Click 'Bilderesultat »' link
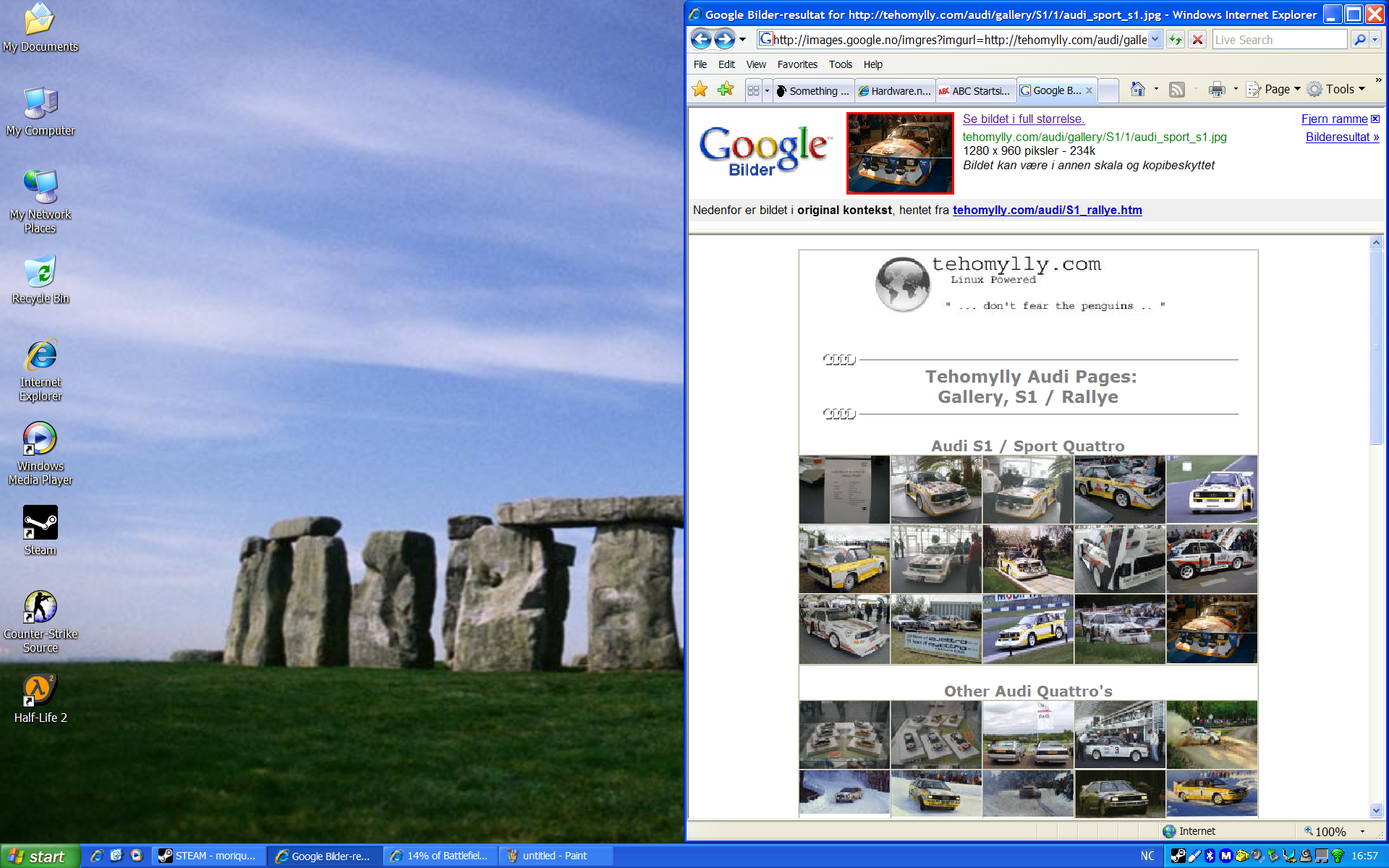 (1342, 137)
